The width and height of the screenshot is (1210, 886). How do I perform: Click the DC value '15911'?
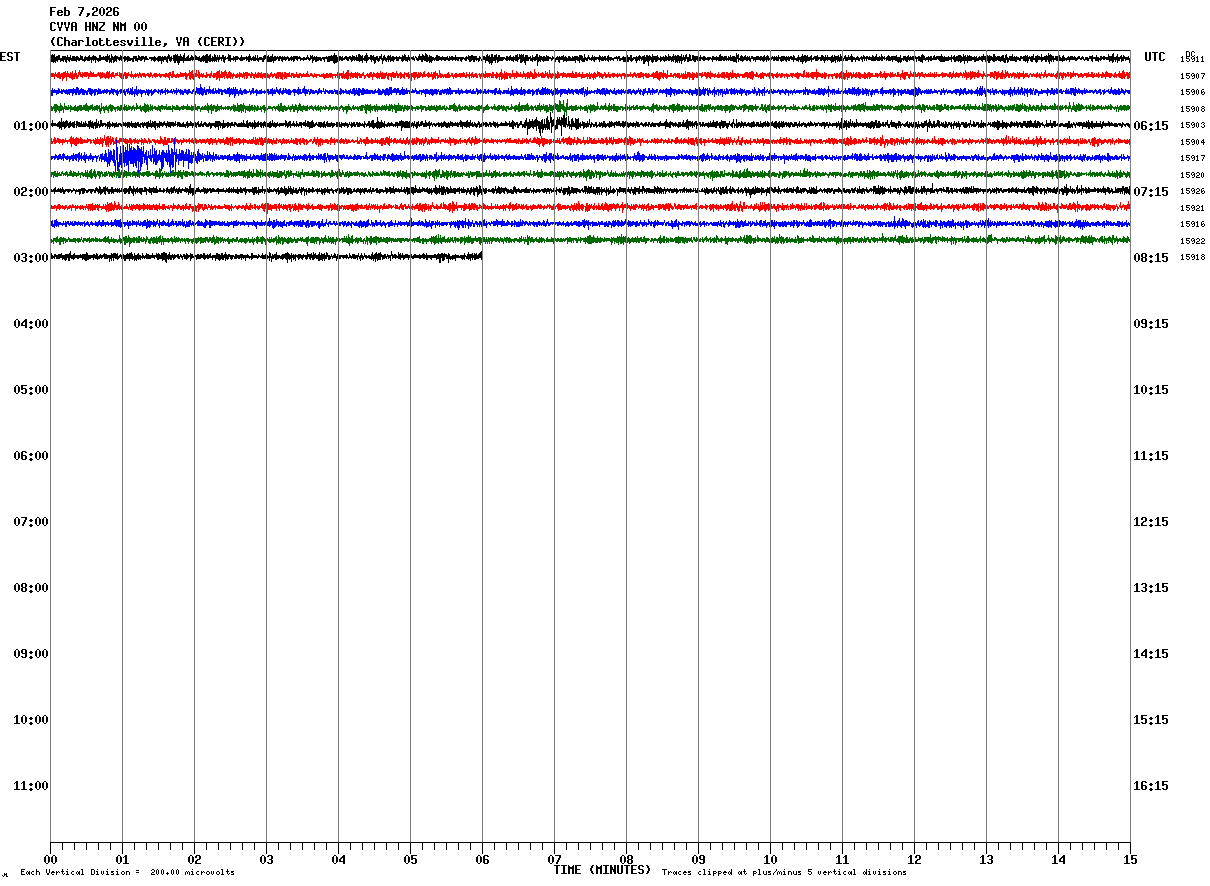1192,60
